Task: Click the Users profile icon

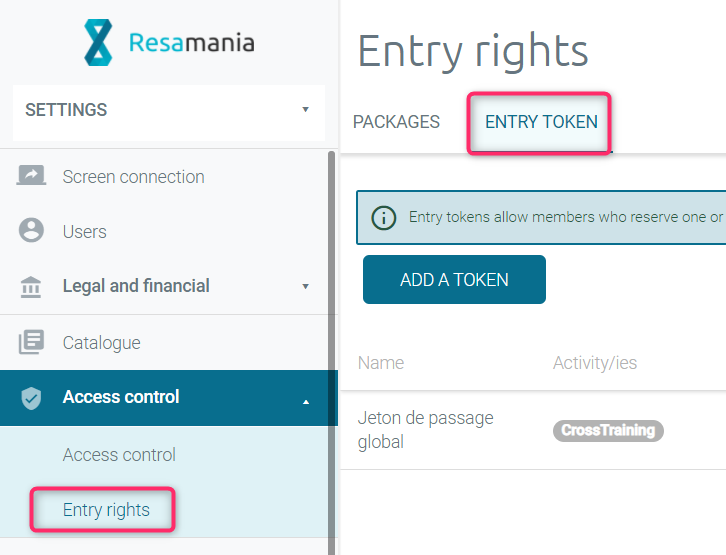Action: pos(32,231)
